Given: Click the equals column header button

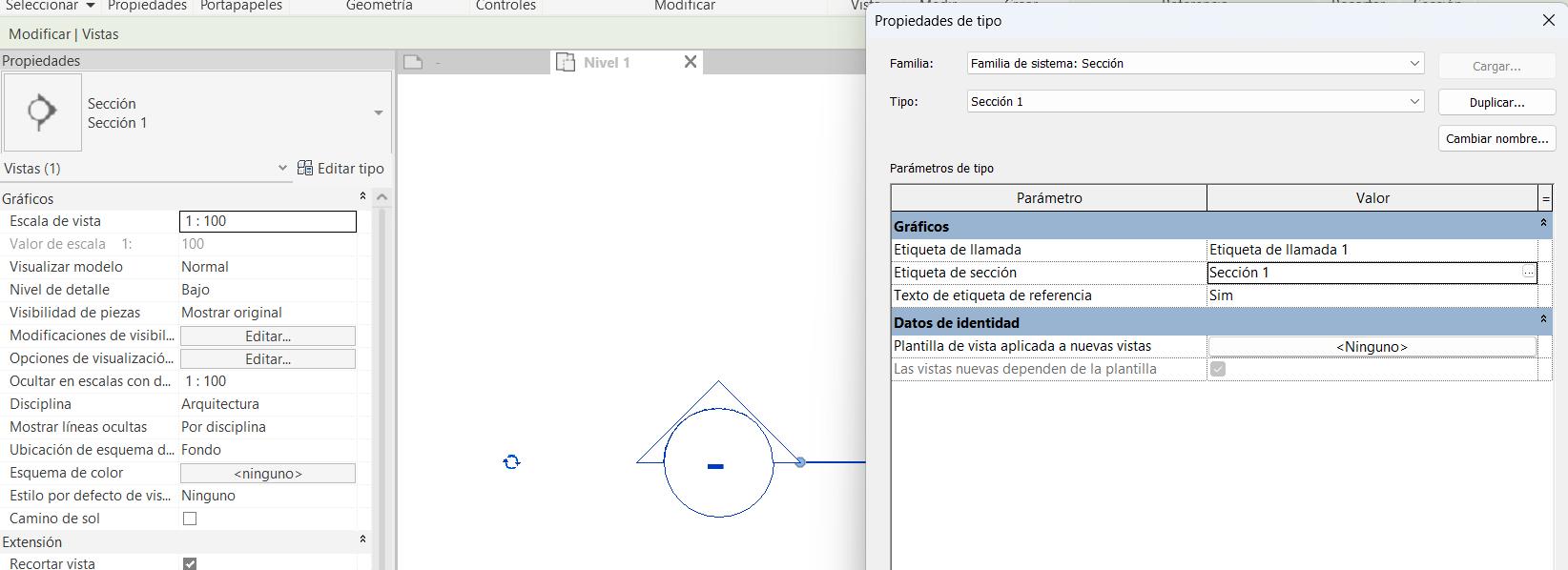Looking at the screenshot, I should coord(1545,198).
